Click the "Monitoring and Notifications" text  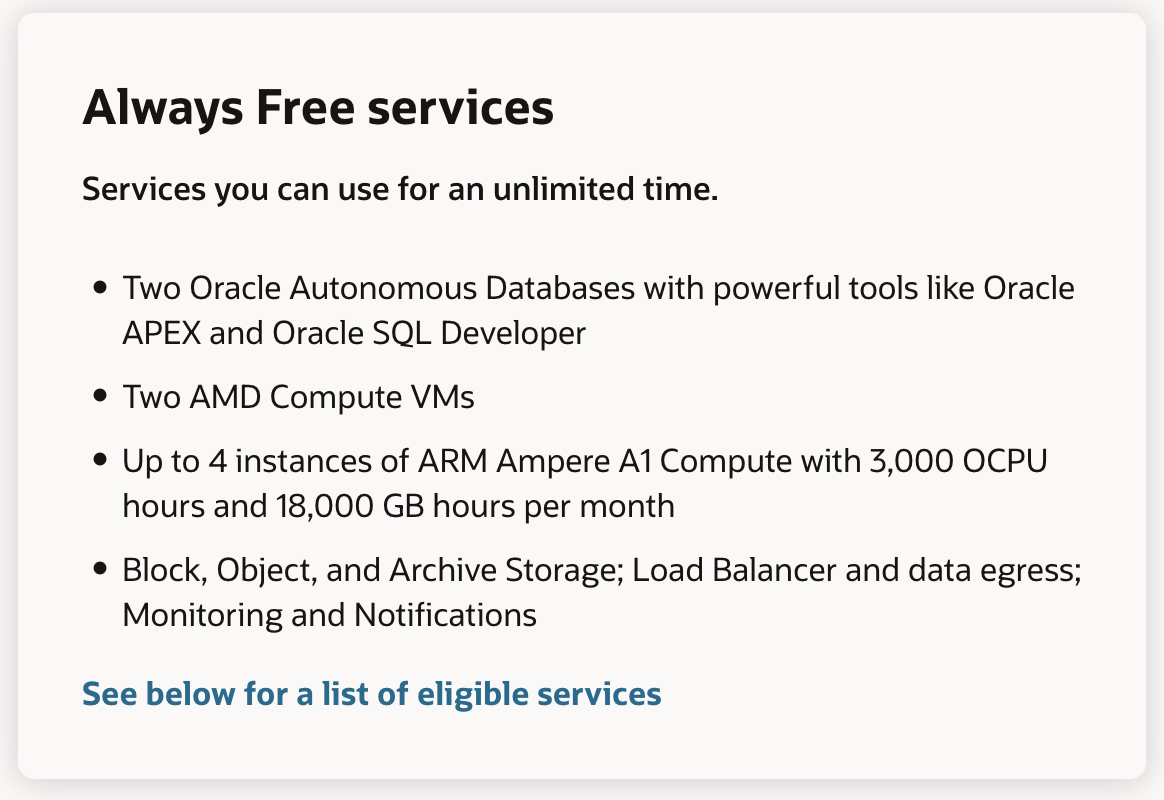coord(329,614)
